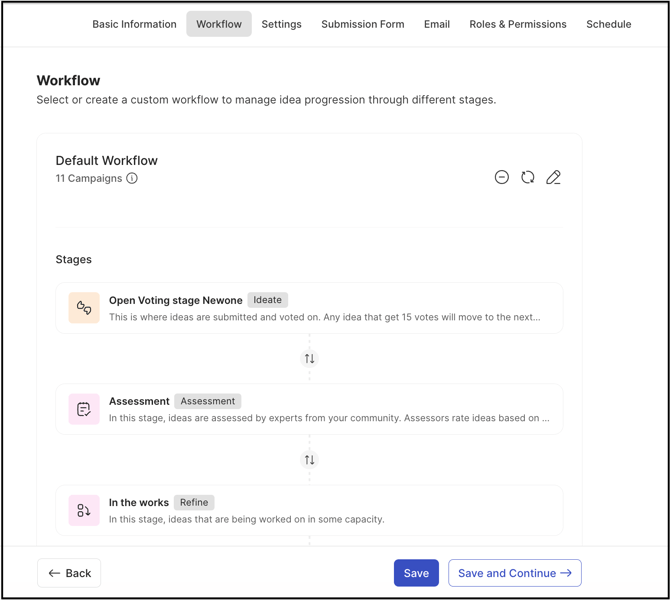Image resolution: width=670 pixels, height=600 pixels.
Task: Swap order arrows between Open Voting and Assessment
Action: 309,359
